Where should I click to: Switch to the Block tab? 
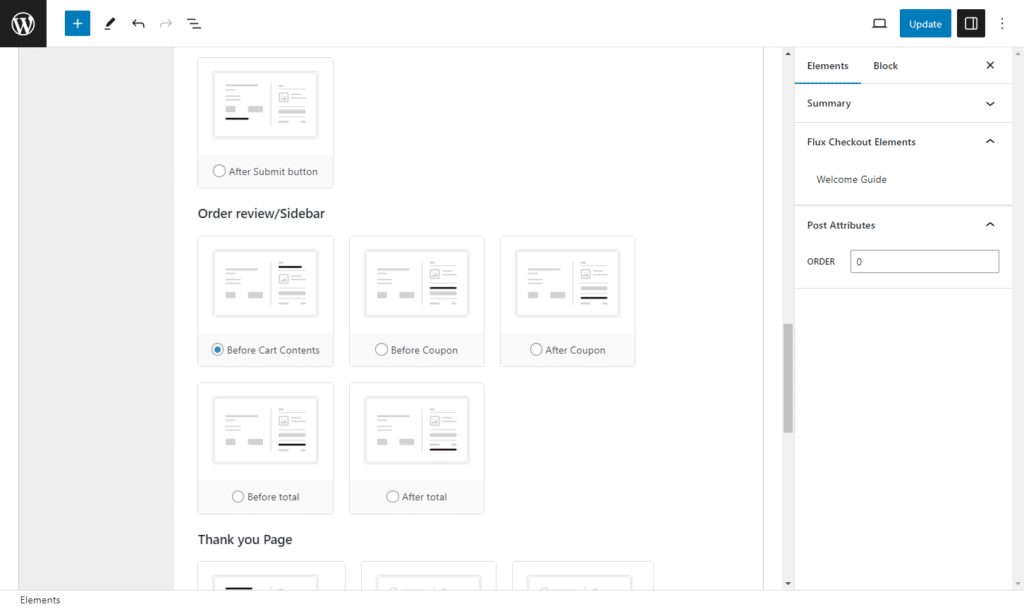coord(885,65)
